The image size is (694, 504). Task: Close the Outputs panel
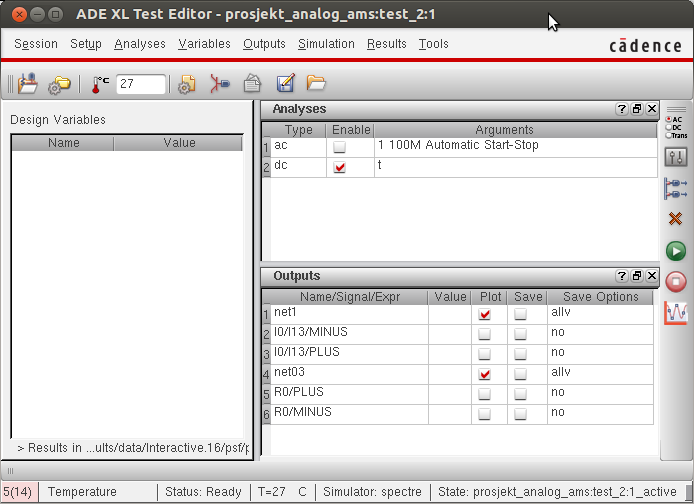coord(652,276)
